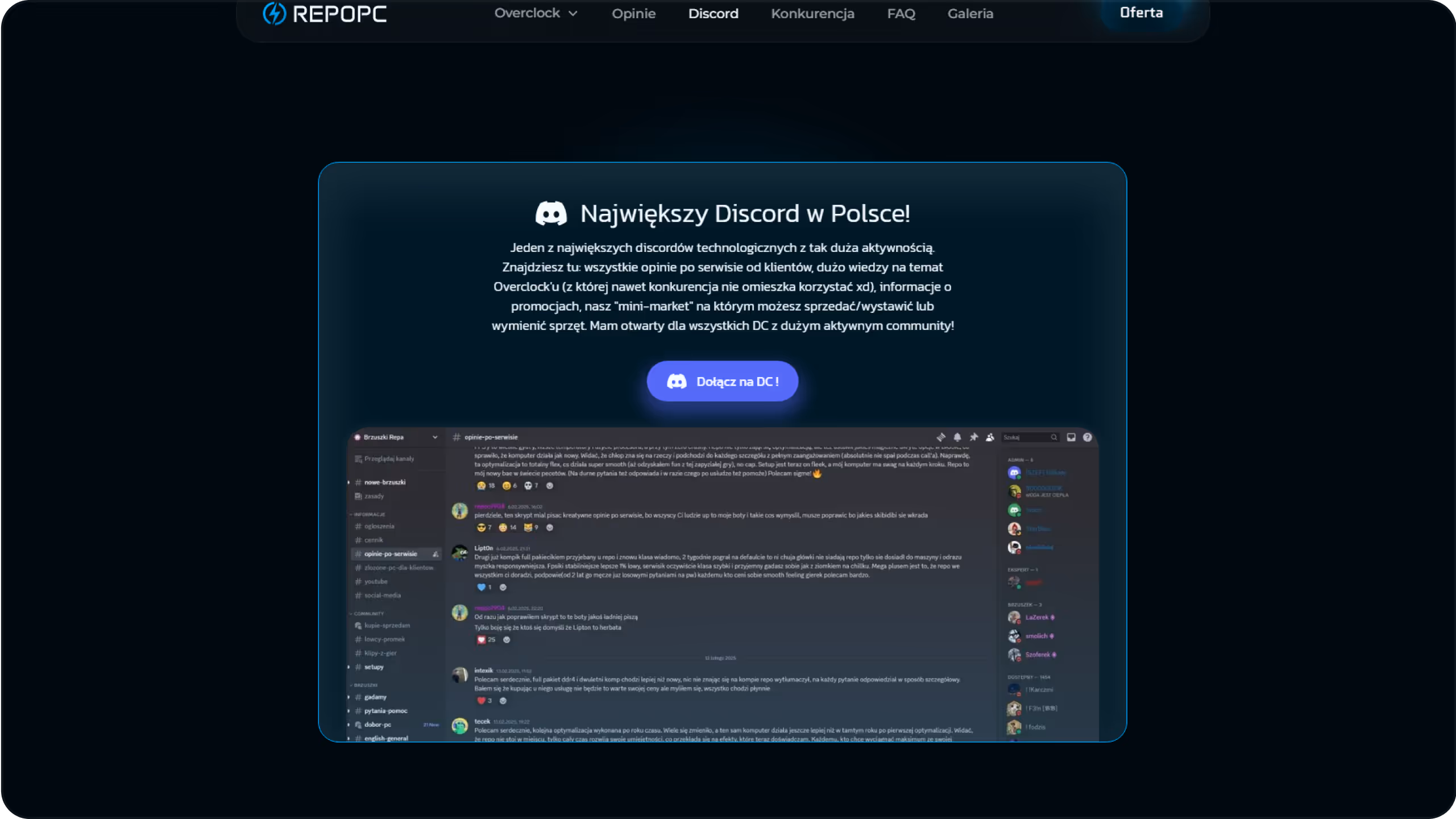Click tecek's green avatar
This screenshot has width=1456, height=819.
[x=459, y=726]
